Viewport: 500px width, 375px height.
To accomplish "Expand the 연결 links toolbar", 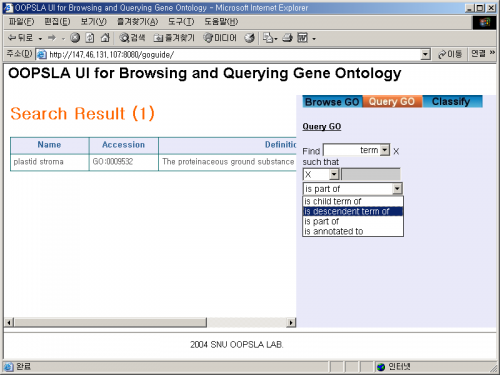I will [x=483, y=53].
